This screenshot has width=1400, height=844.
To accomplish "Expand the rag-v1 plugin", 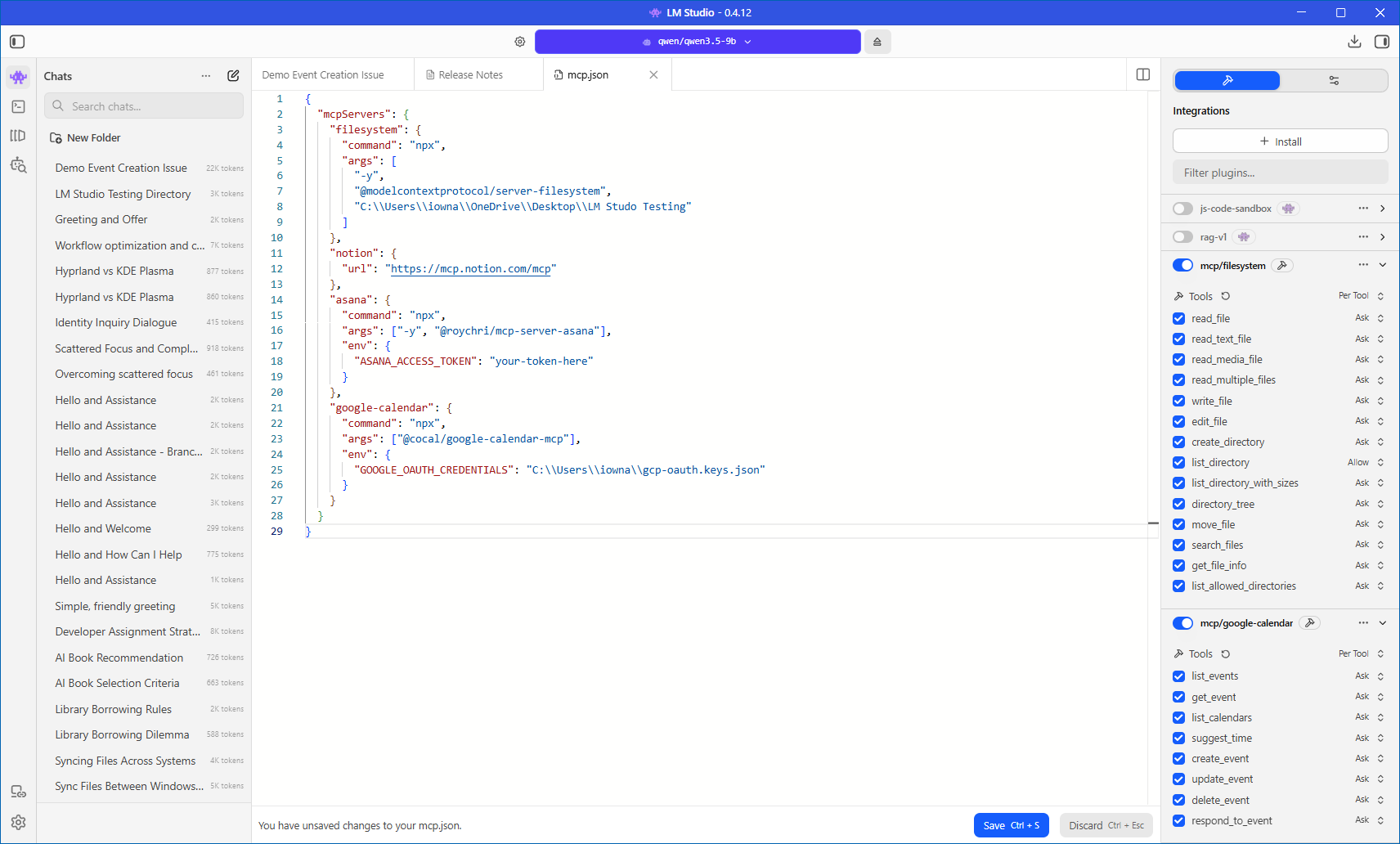I will tap(1382, 237).
